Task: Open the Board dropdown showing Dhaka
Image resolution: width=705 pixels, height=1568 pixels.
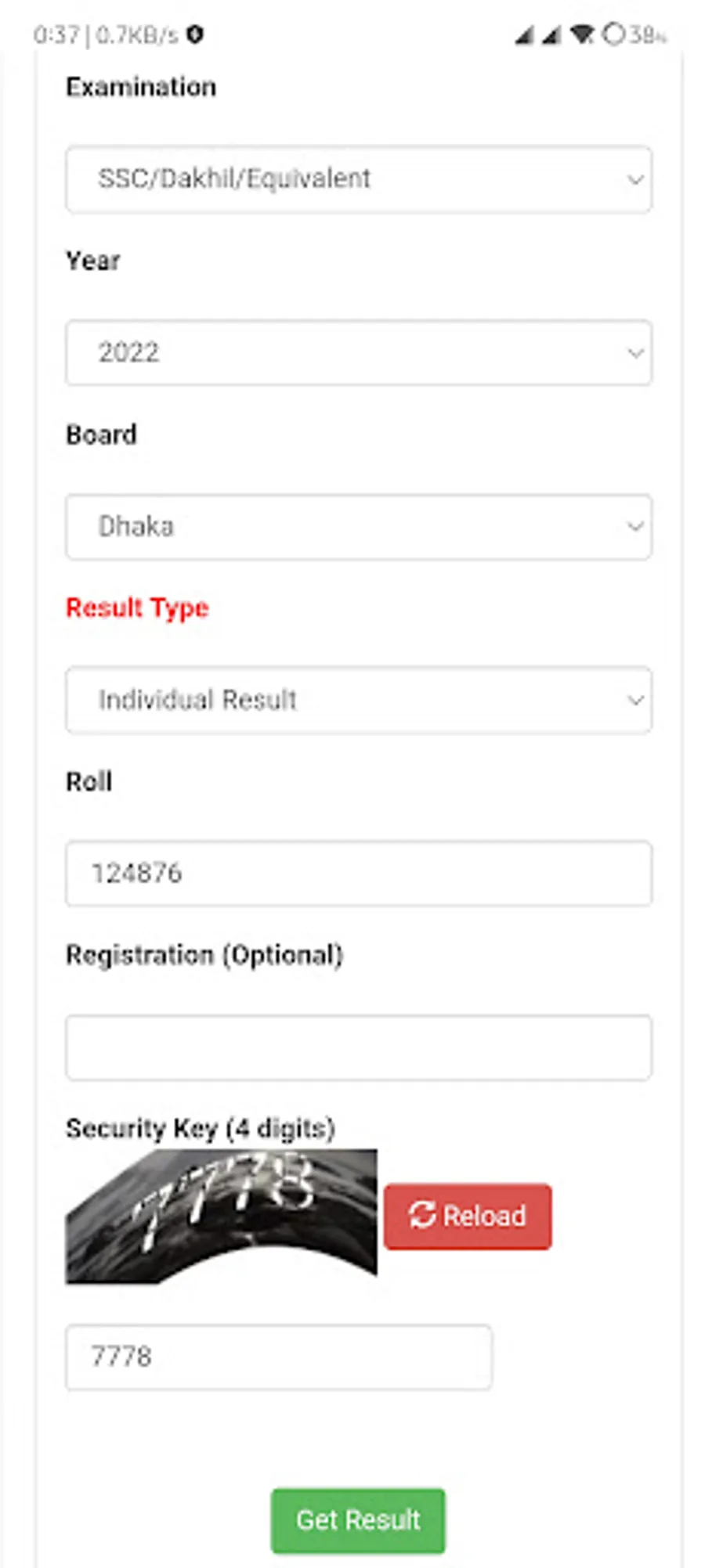Action: point(358,527)
